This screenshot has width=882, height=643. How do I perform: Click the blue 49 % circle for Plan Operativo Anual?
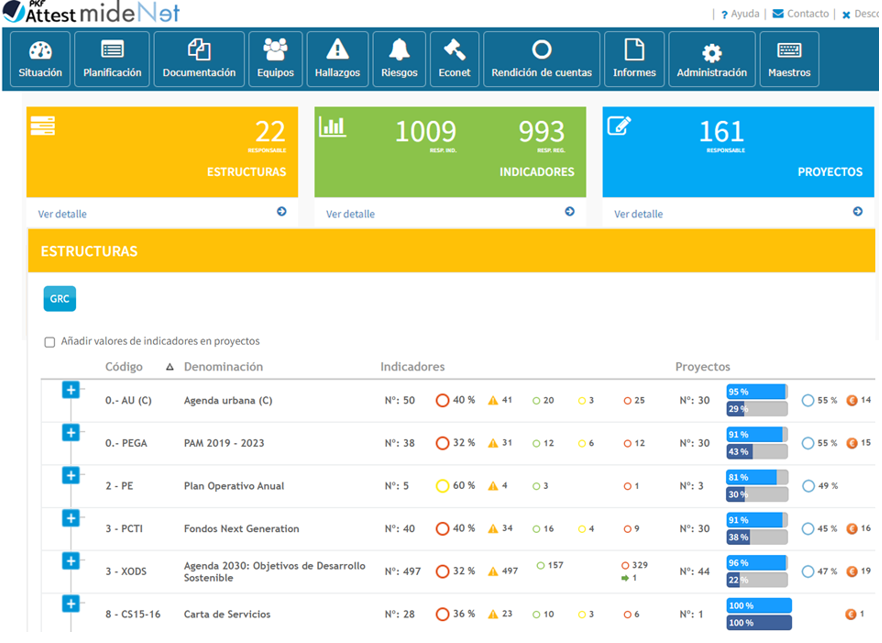pyautogui.click(x=808, y=486)
